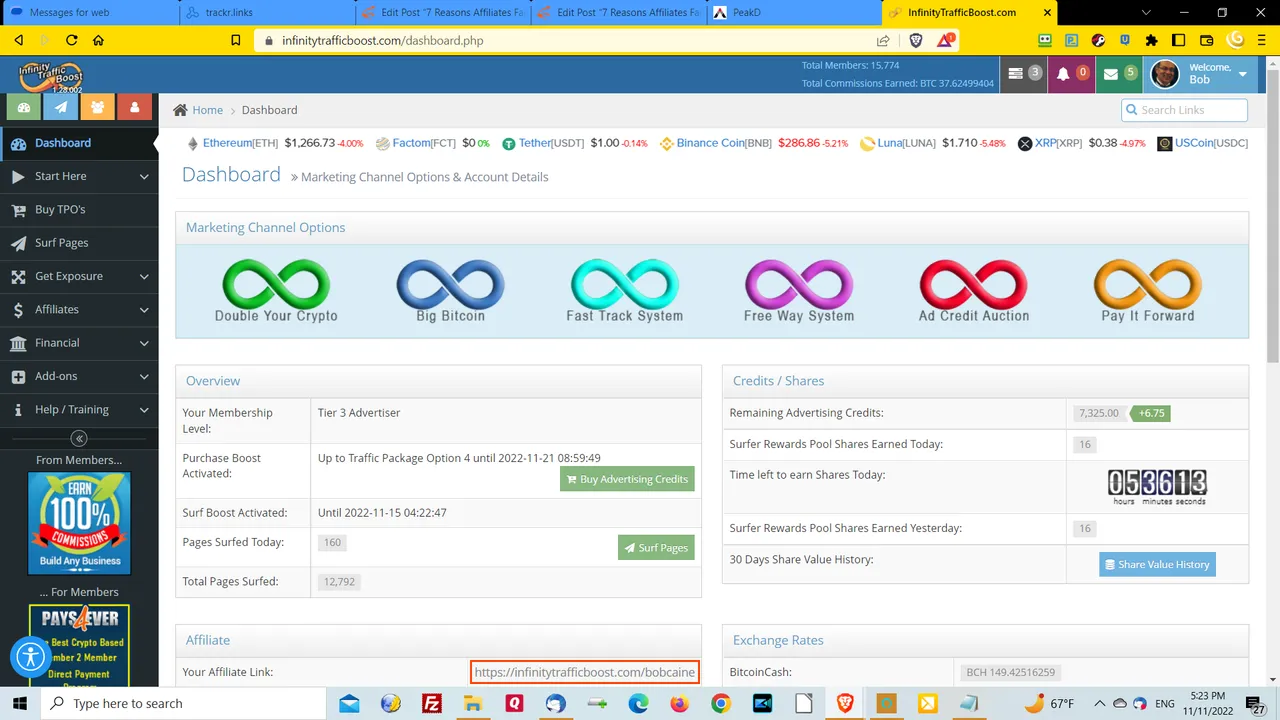Reload the page
The image size is (1280, 720).
(x=71, y=40)
